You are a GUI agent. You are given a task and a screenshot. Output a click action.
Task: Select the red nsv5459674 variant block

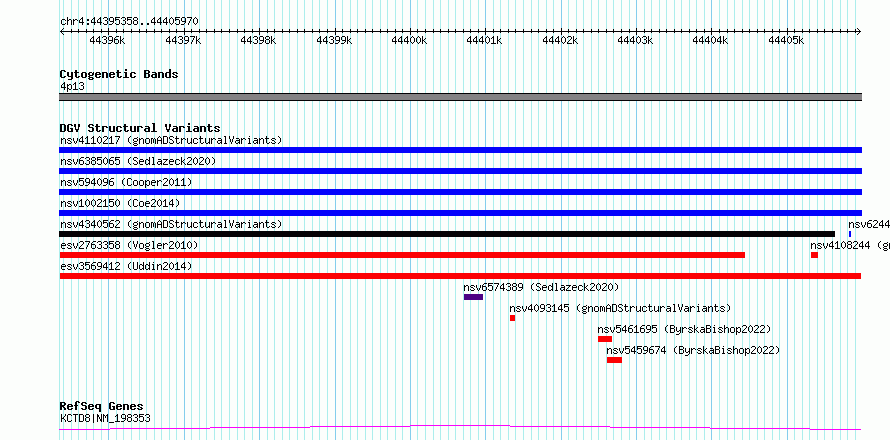pyautogui.click(x=614, y=360)
